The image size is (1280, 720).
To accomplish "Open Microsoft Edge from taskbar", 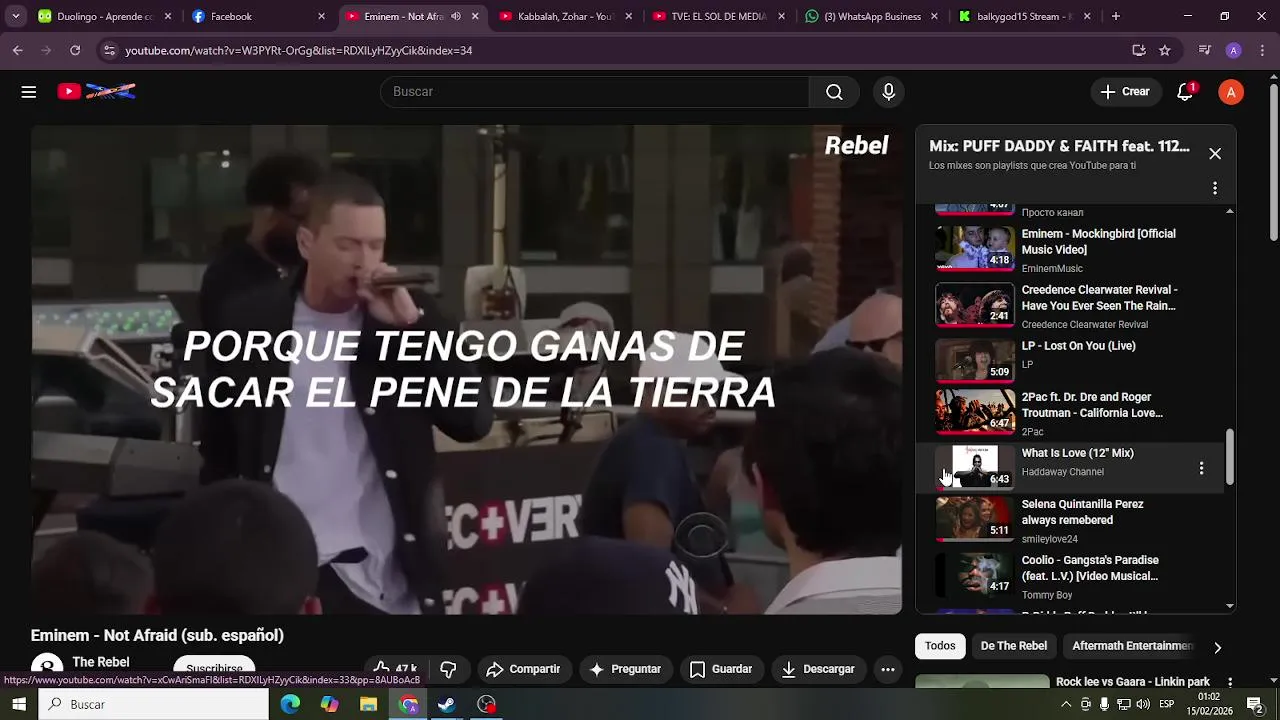I will click(290, 704).
